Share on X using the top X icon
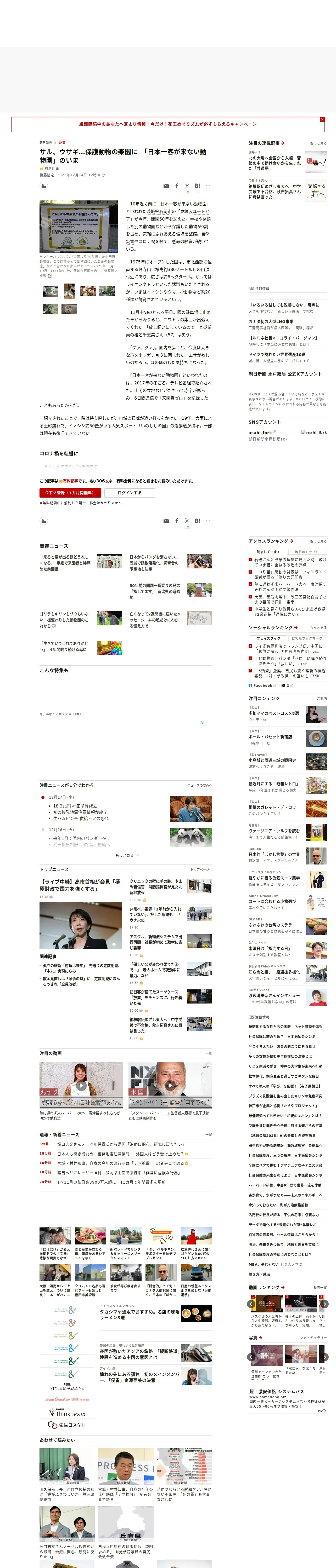Viewport: 336px width, 1568px height. tap(187, 186)
